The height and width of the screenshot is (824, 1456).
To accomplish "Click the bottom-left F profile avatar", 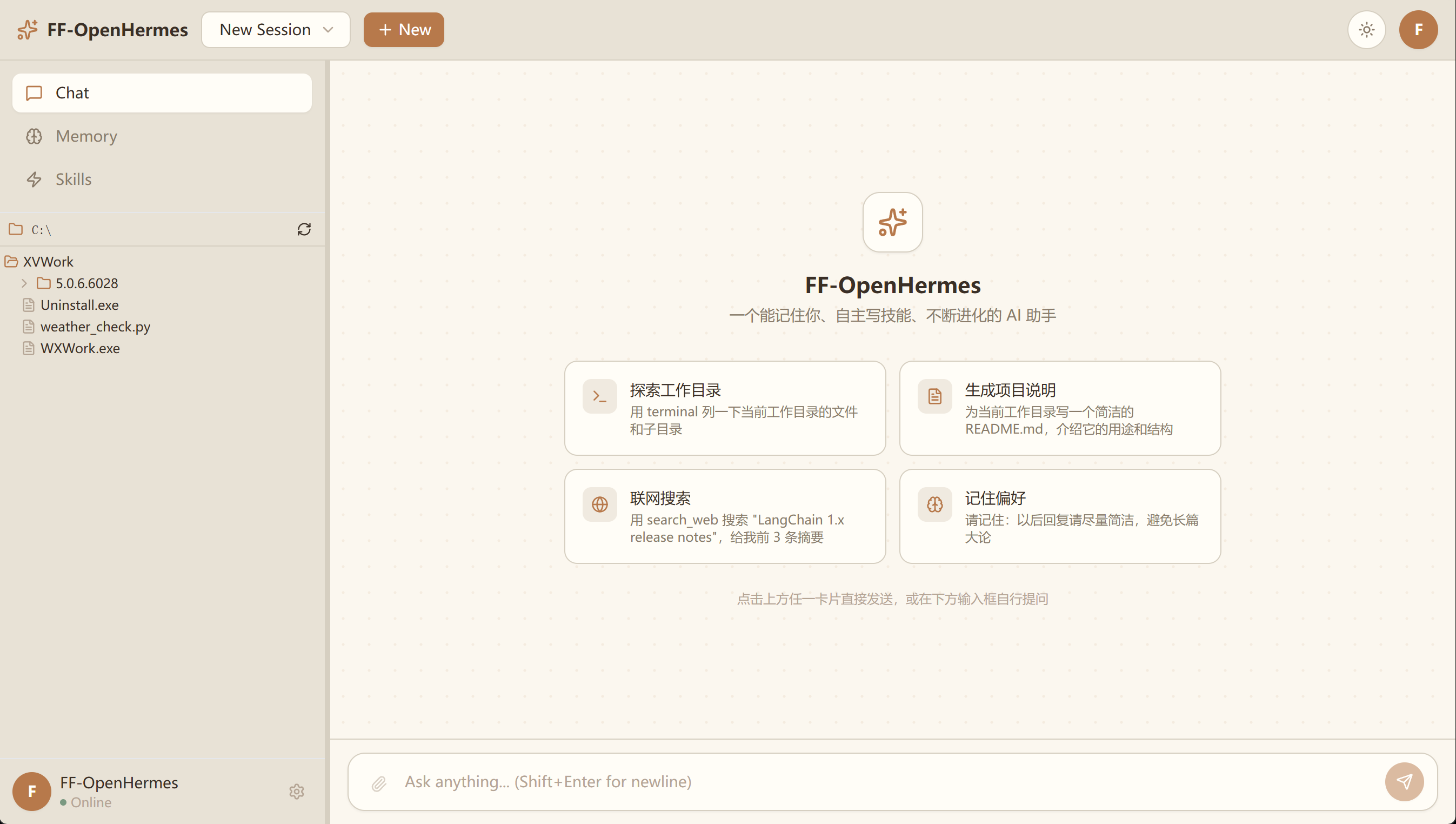I will coord(32,791).
